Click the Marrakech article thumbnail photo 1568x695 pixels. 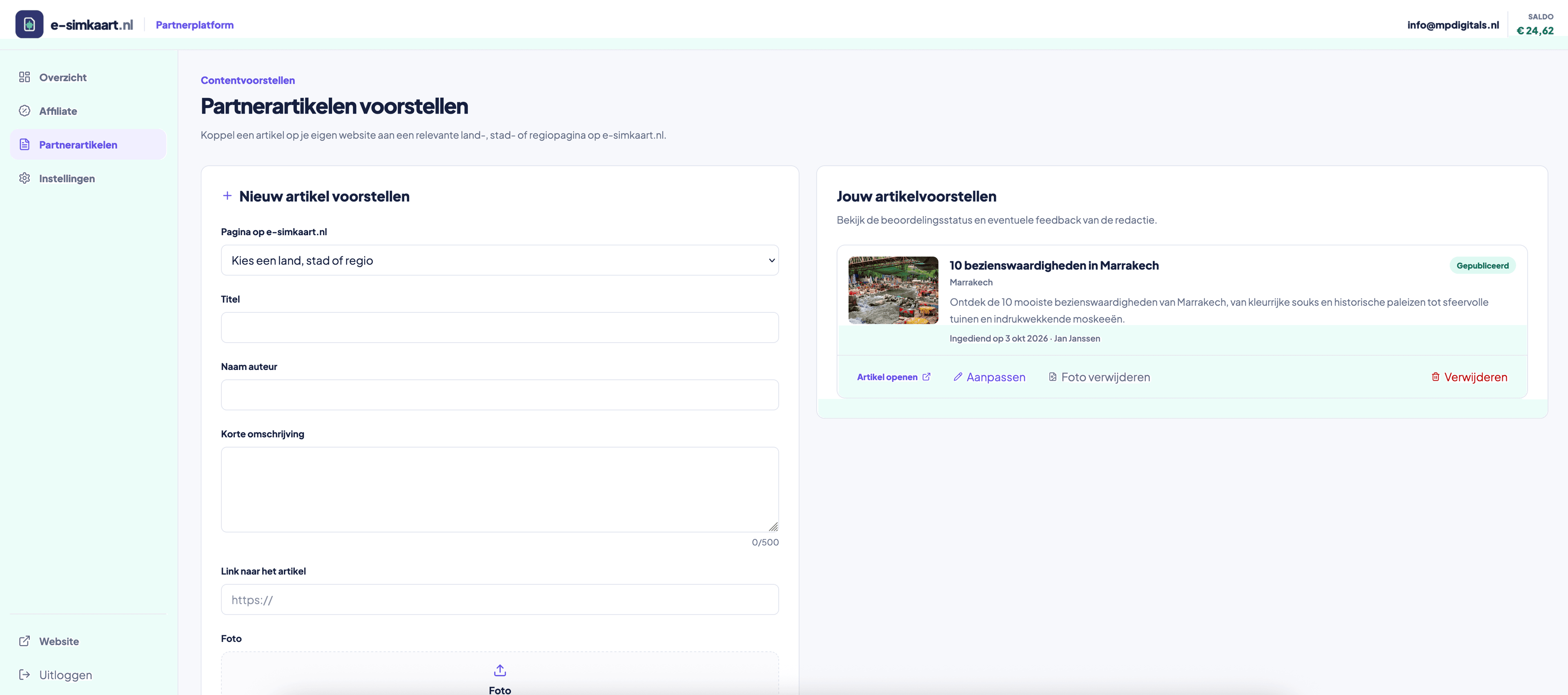point(893,290)
